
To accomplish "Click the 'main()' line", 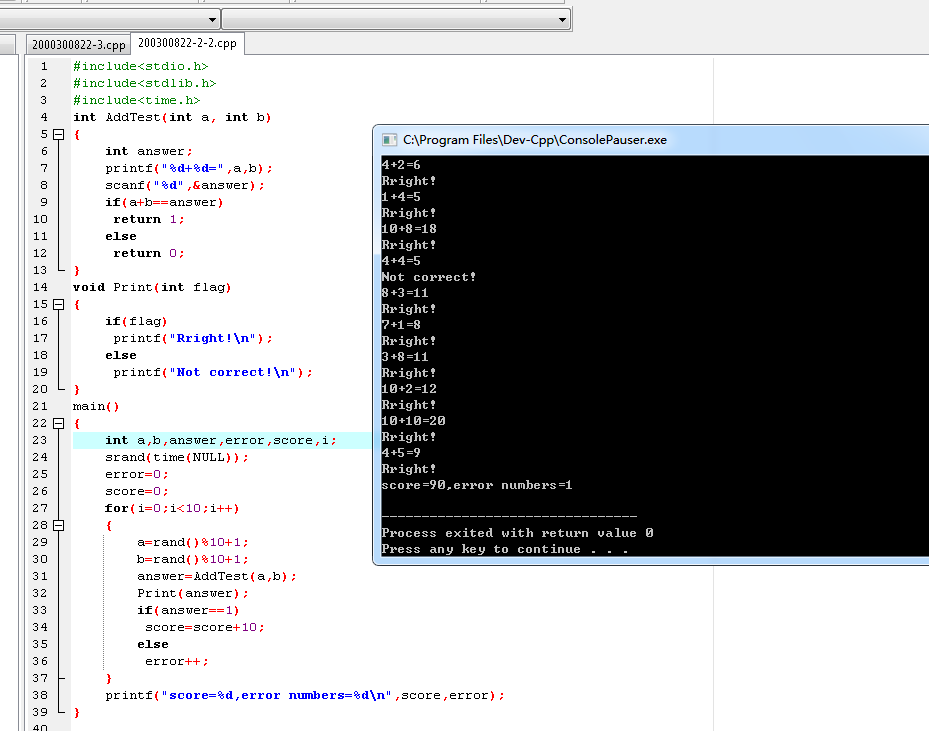I will point(96,406).
